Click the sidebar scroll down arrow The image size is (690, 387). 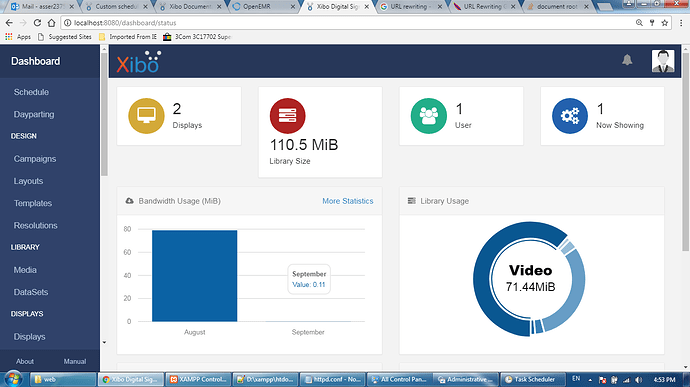[x=104, y=342]
